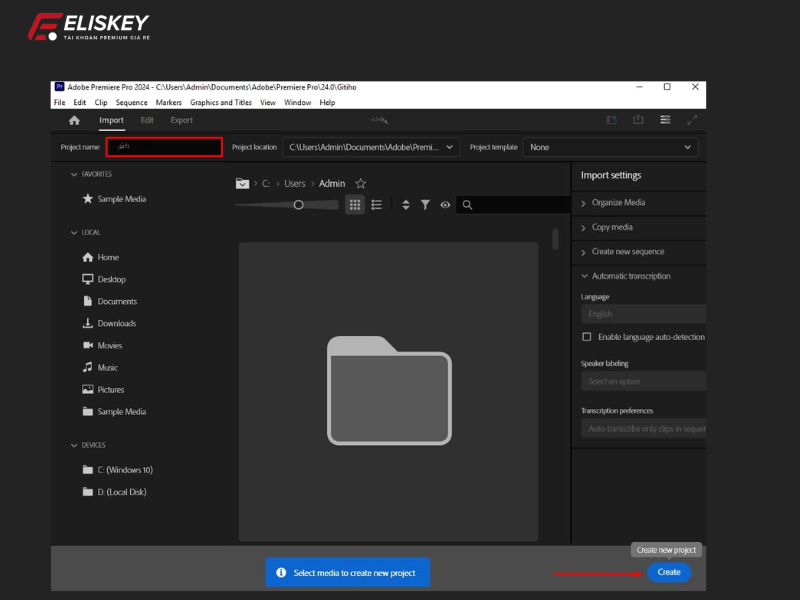Image resolution: width=800 pixels, height=600 pixels.
Task: Switch to grid view in the media browser
Action: tap(357, 205)
